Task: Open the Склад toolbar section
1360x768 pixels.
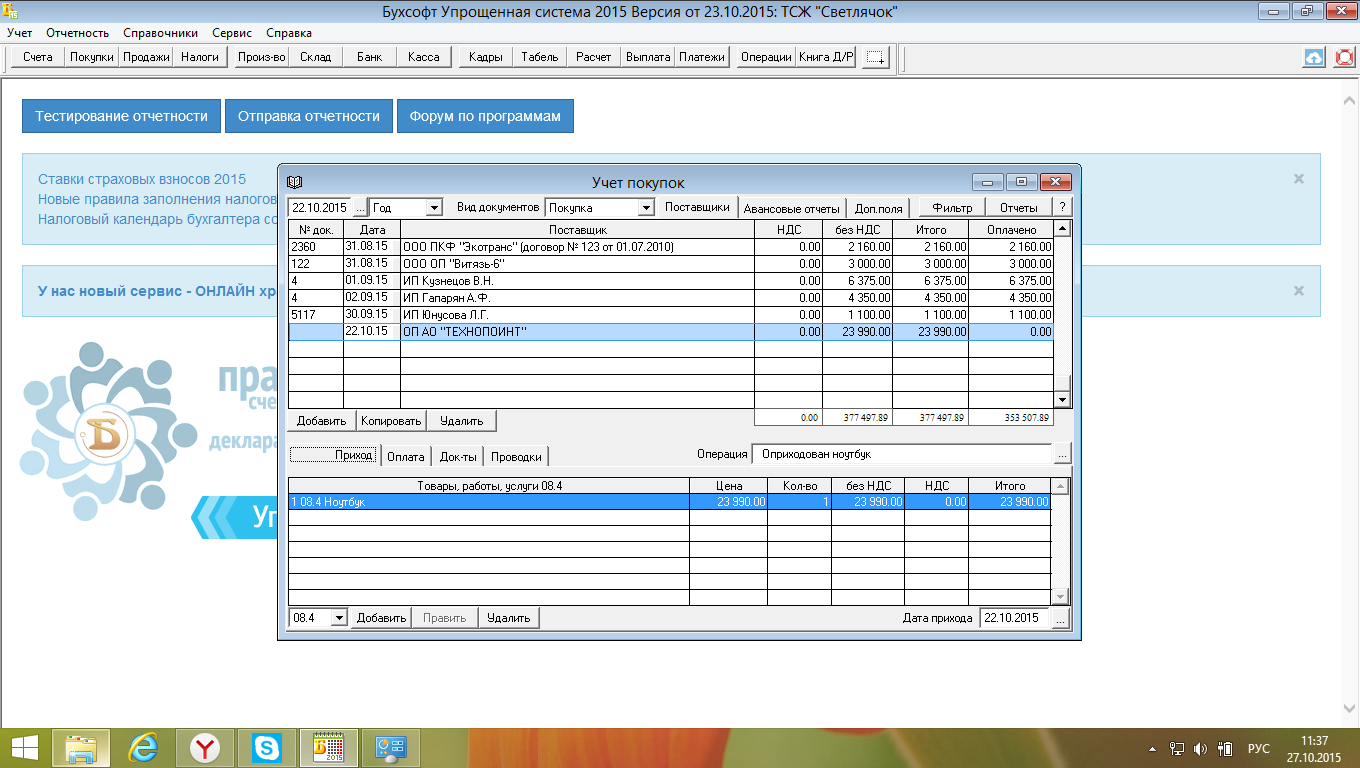Action: 315,57
